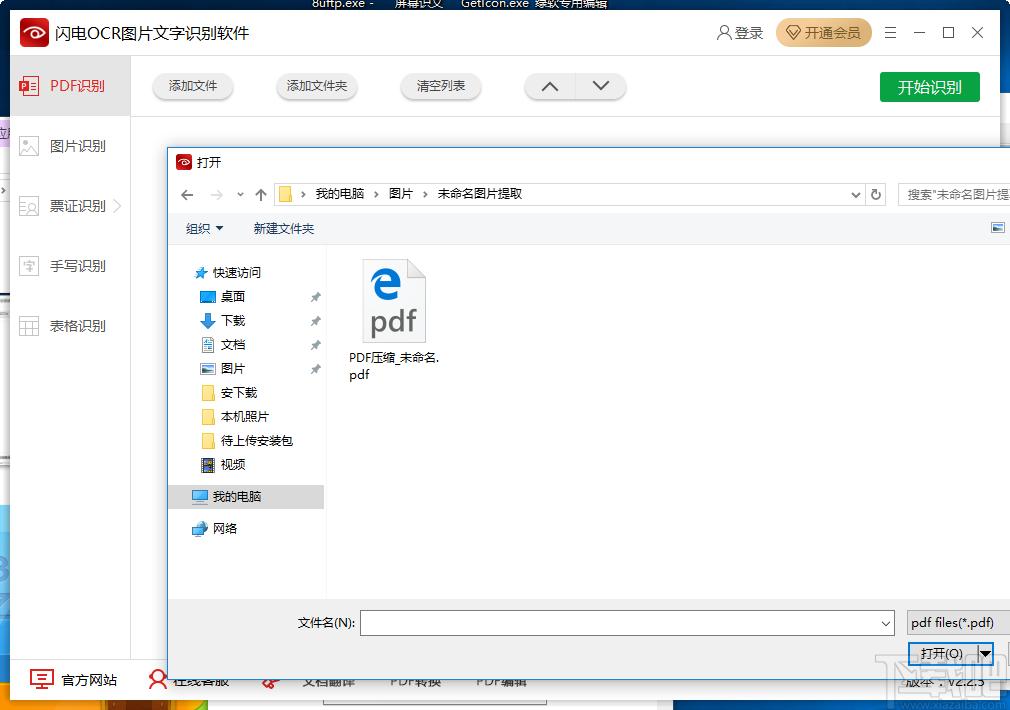Open the pdf files file type filter
This screenshot has height=710, width=1010.
(x=958, y=623)
